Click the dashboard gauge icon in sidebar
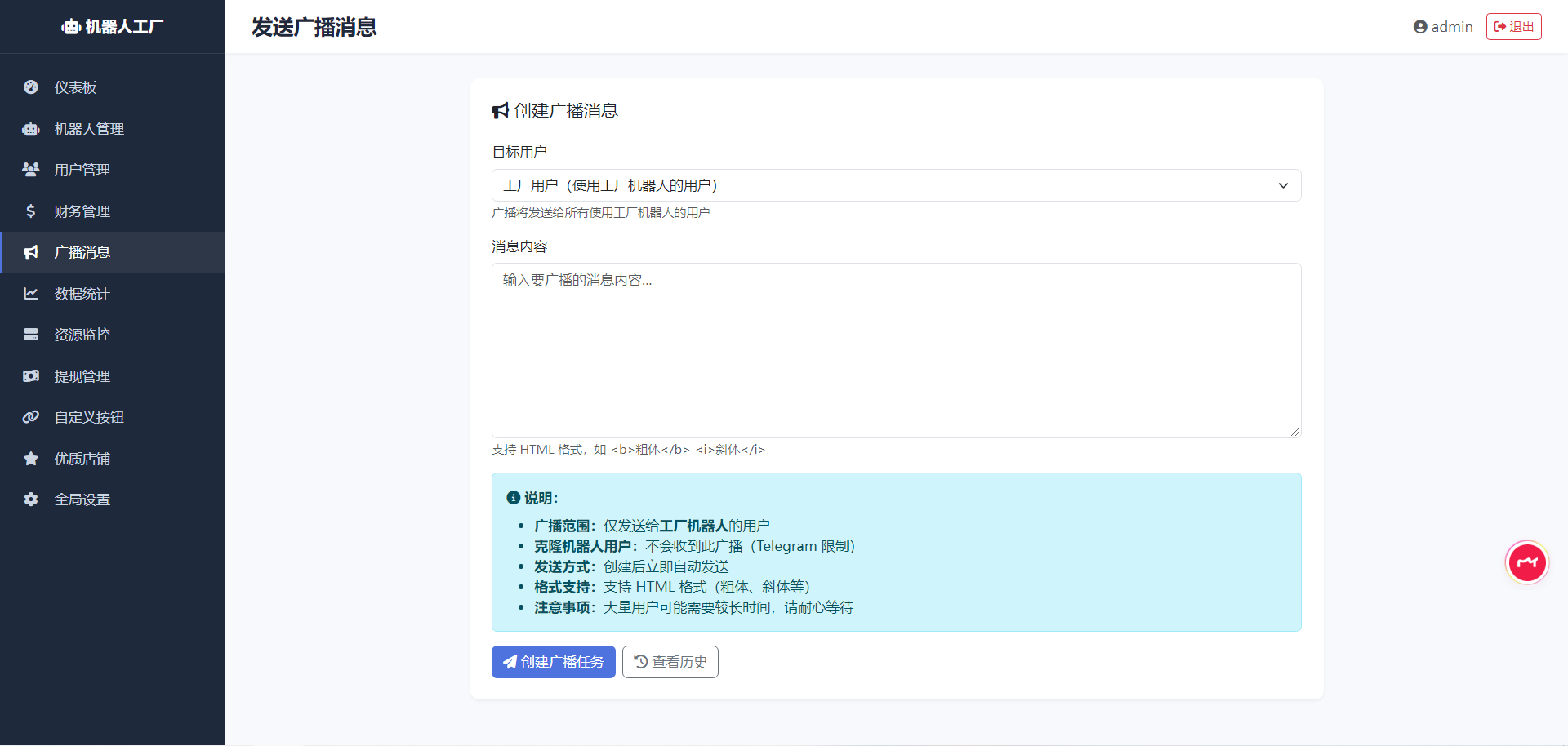Image resolution: width=1568 pixels, height=746 pixels. [31, 87]
